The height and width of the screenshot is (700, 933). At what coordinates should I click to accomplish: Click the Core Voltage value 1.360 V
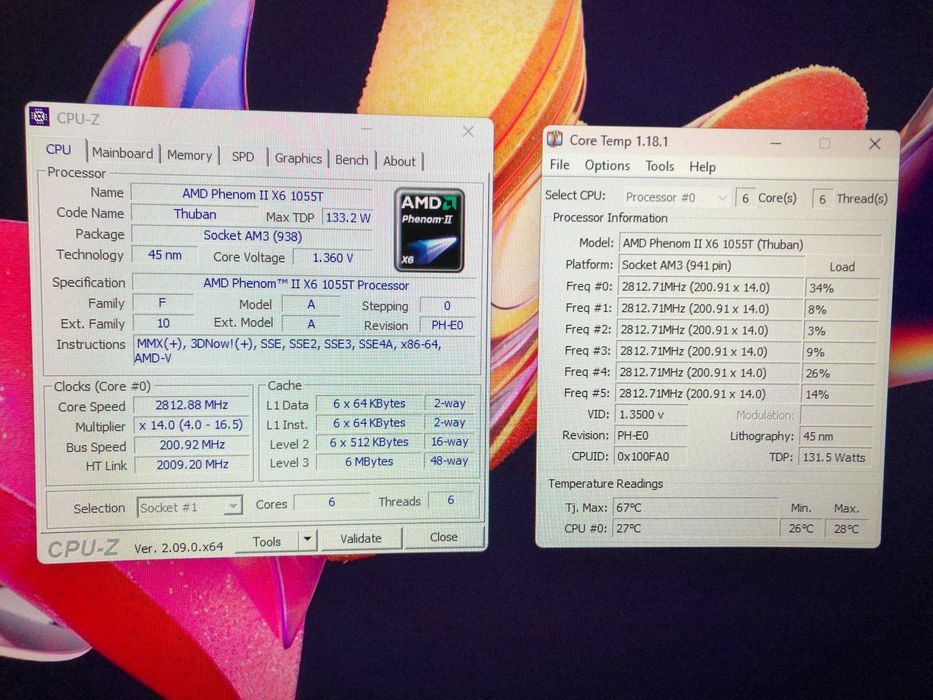point(333,258)
